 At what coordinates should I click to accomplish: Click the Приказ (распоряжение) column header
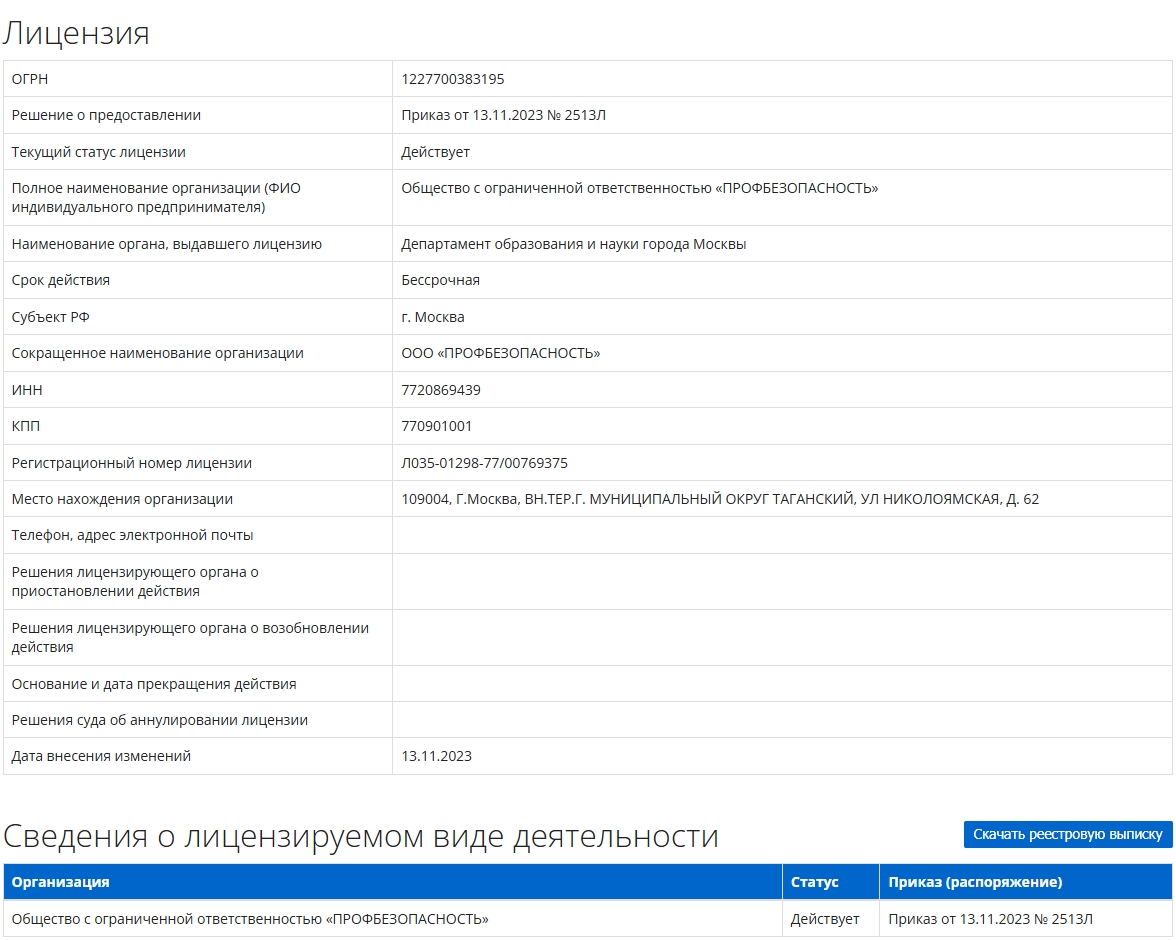tap(975, 882)
